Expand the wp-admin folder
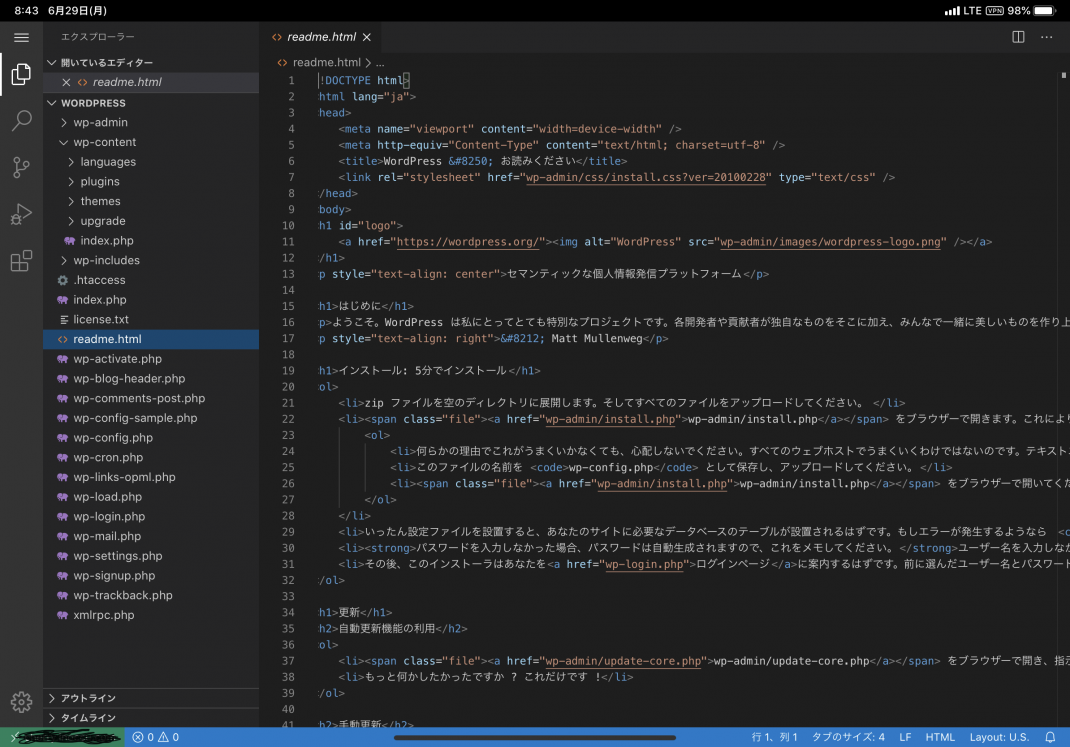Viewport: 1070px width, 747px height. pos(64,123)
